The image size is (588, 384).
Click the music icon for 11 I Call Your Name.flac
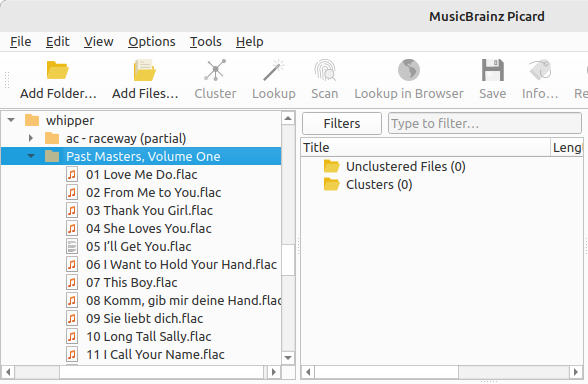point(72,354)
